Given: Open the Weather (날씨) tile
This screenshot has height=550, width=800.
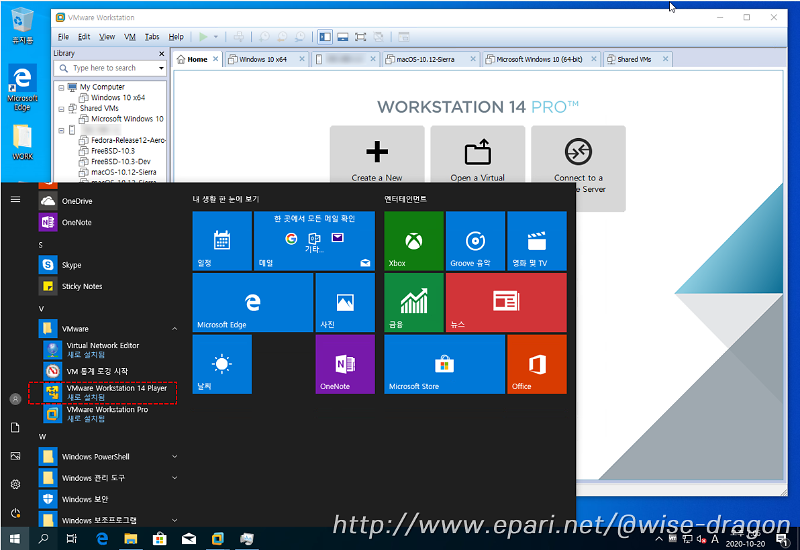Looking at the screenshot, I should point(222,364).
